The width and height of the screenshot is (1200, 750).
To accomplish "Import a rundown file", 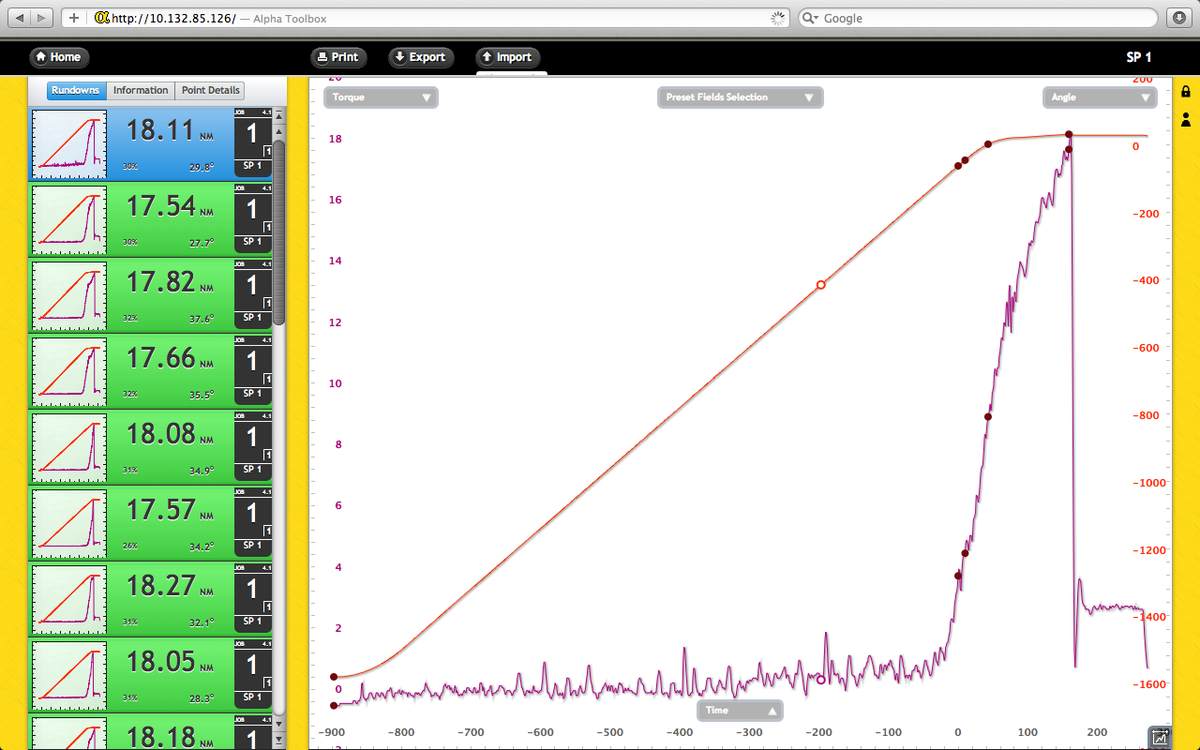I will click(506, 57).
